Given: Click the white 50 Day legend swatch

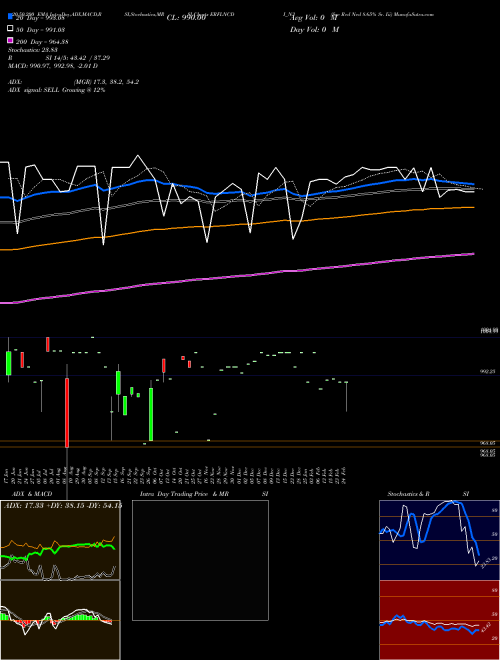Looking at the screenshot, I should pyautogui.click(x=10, y=29).
